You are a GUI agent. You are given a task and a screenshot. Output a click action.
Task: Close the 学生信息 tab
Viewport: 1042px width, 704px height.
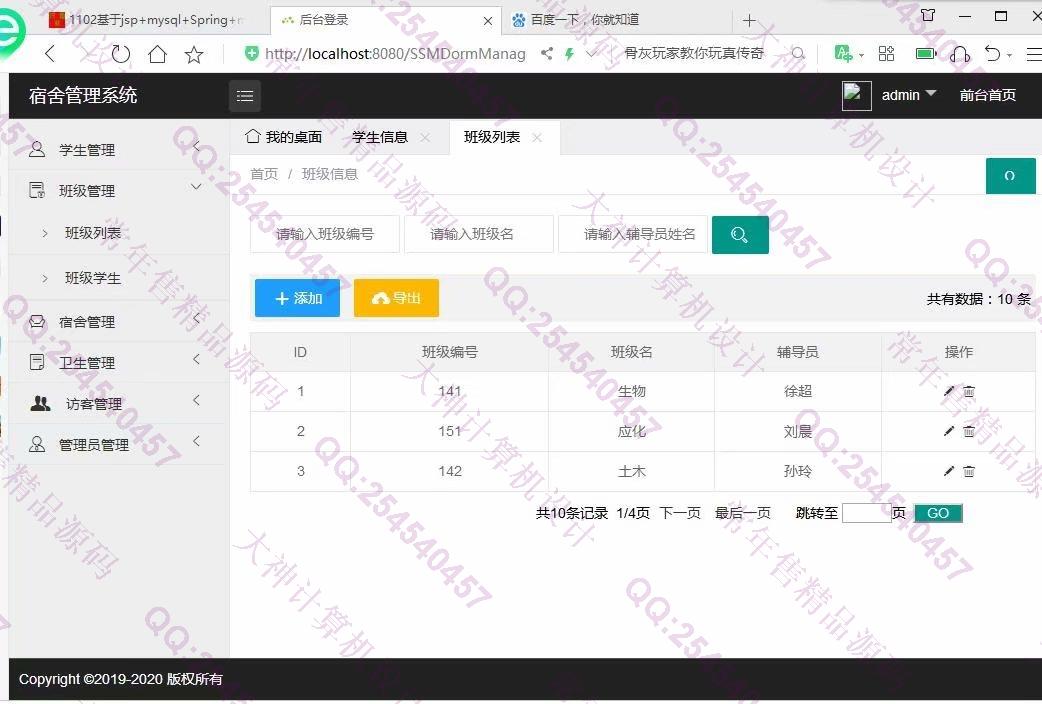pos(425,138)
